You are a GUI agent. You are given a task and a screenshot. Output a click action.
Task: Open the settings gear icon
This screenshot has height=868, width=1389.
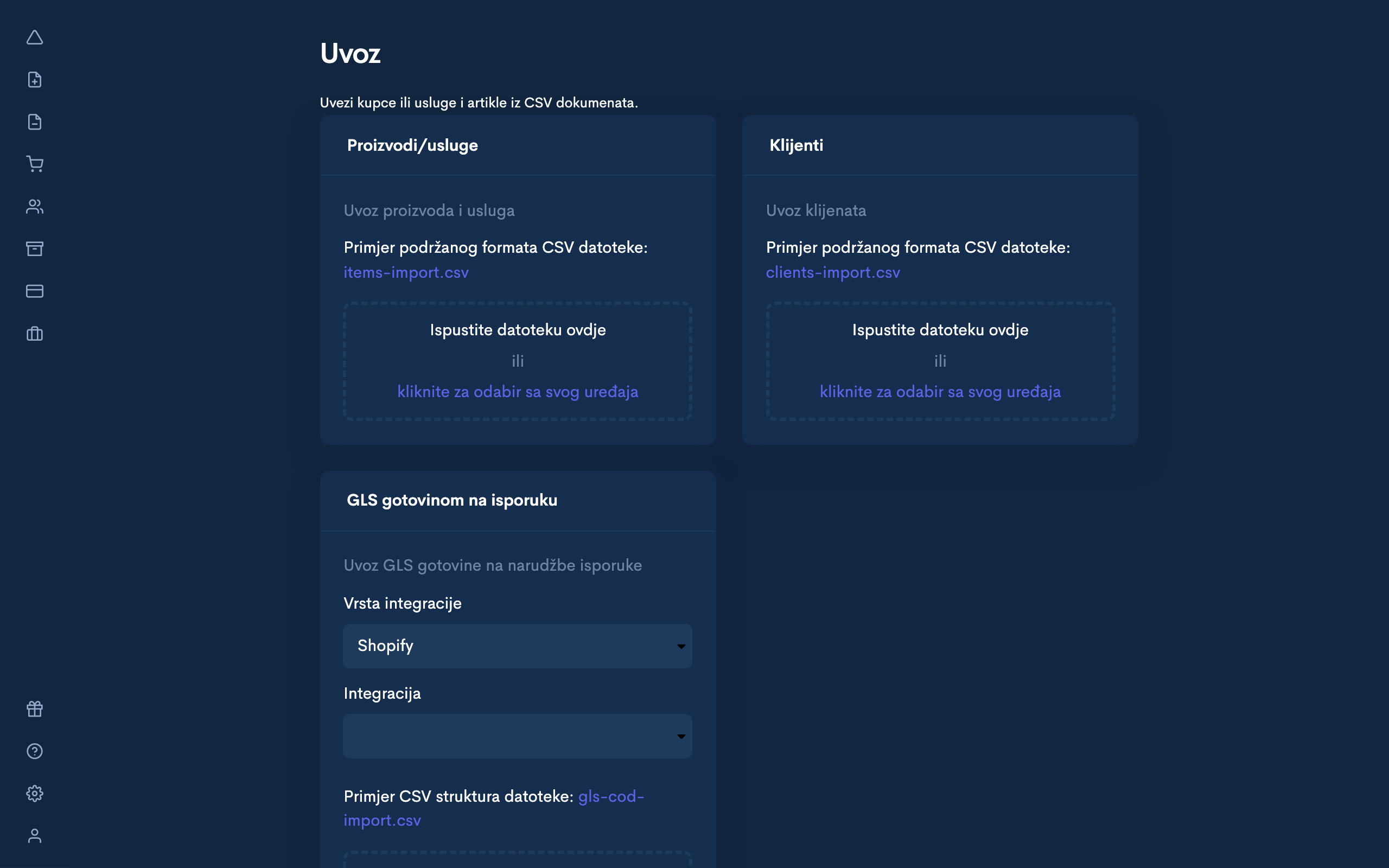34,793
